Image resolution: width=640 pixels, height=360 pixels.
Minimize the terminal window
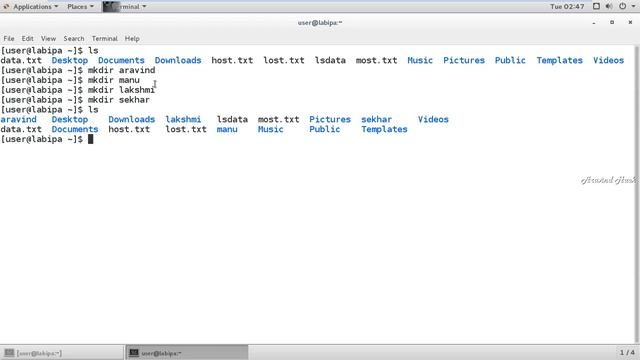594,23
